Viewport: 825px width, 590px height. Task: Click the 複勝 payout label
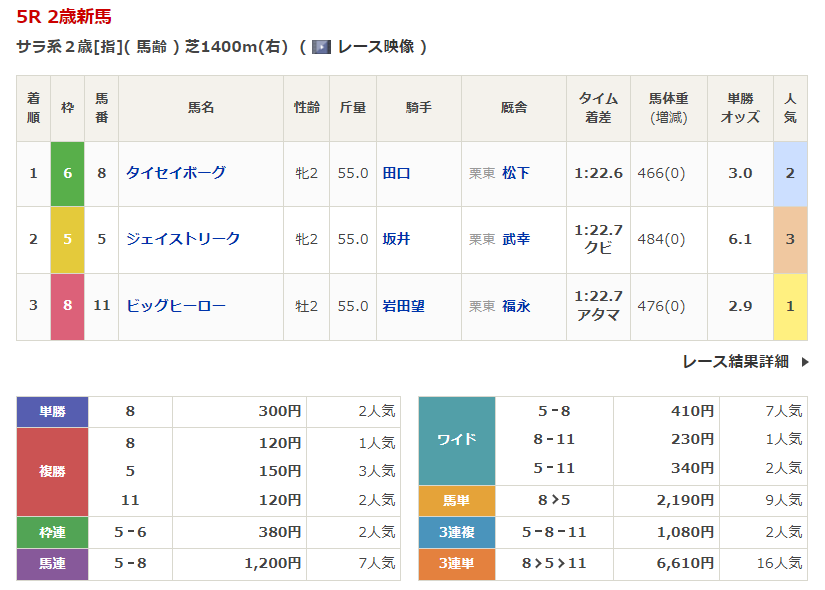pyautogui.click(x=52, y=472)
